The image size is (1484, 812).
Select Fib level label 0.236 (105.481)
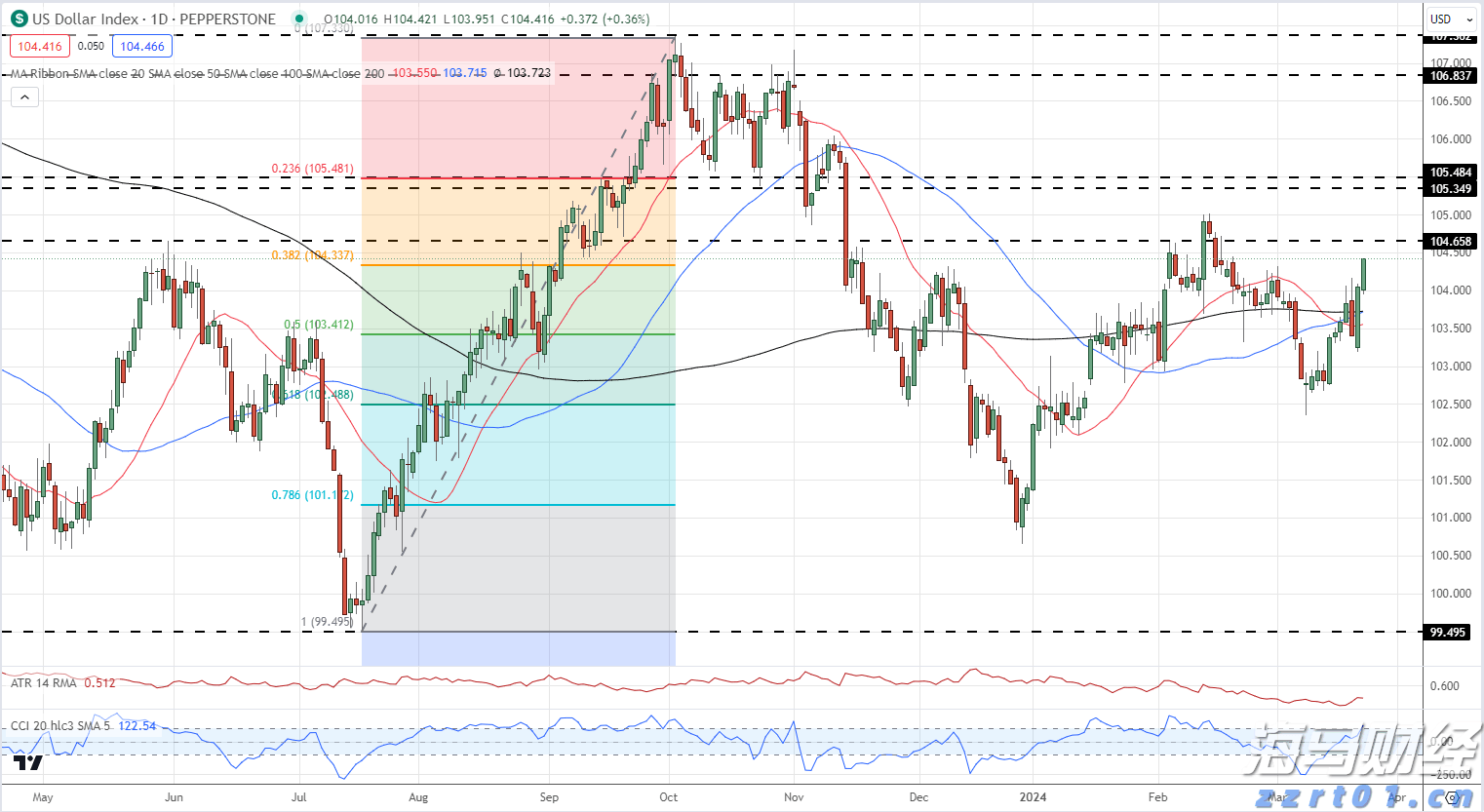[x=312, y=169]
